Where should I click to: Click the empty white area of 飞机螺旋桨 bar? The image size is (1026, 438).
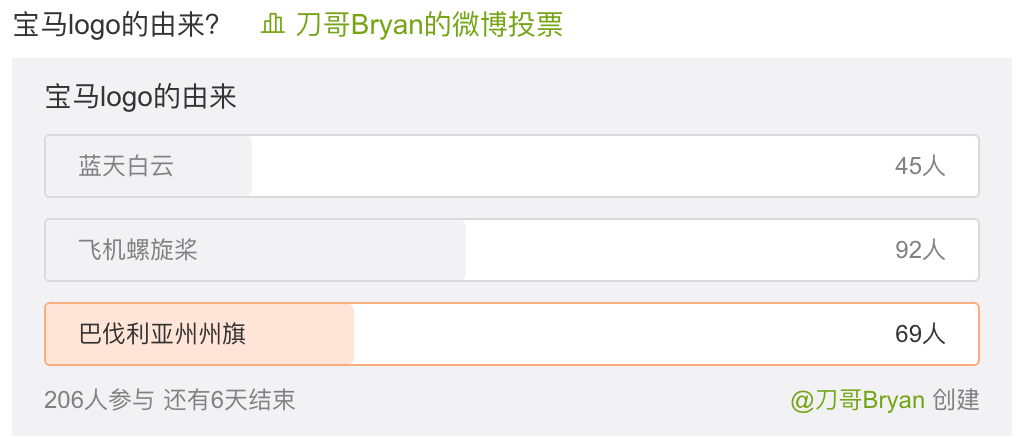[x=680, y=250]
